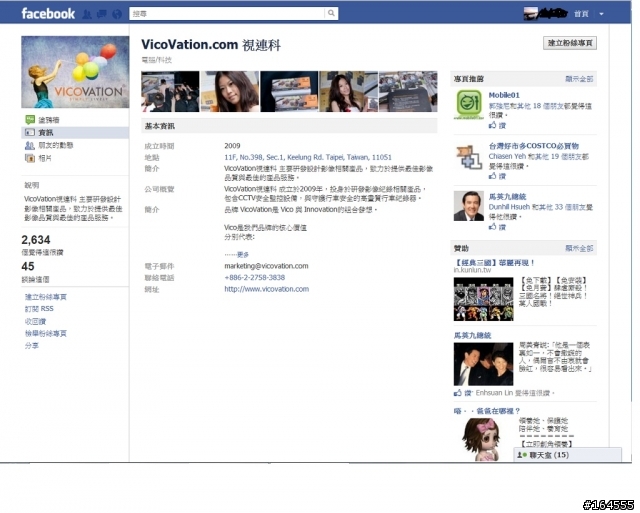Select the 朋友的動態 tab

click(56, 145)
